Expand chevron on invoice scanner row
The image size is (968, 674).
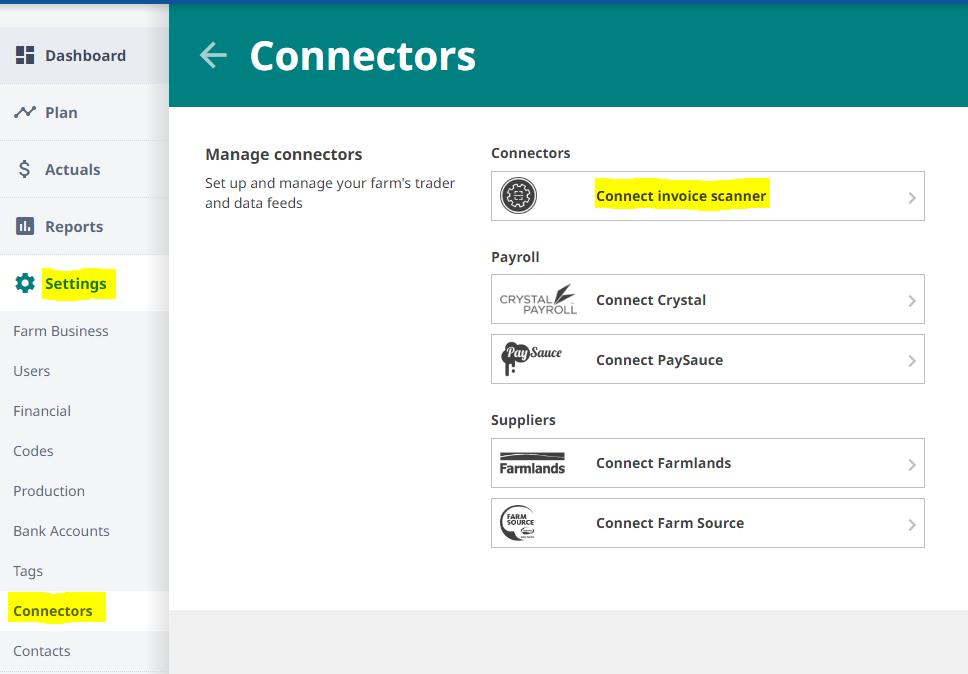pos(912,198)
